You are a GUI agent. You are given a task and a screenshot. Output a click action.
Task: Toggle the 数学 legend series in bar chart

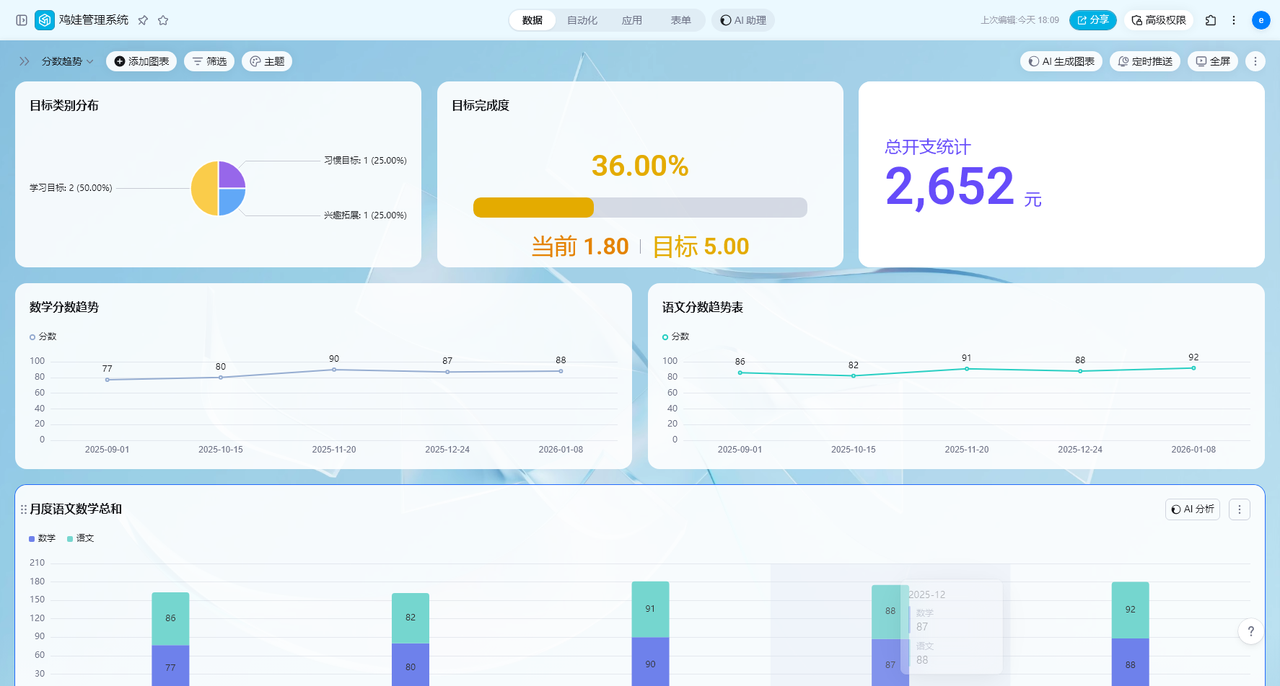(43, 538)
